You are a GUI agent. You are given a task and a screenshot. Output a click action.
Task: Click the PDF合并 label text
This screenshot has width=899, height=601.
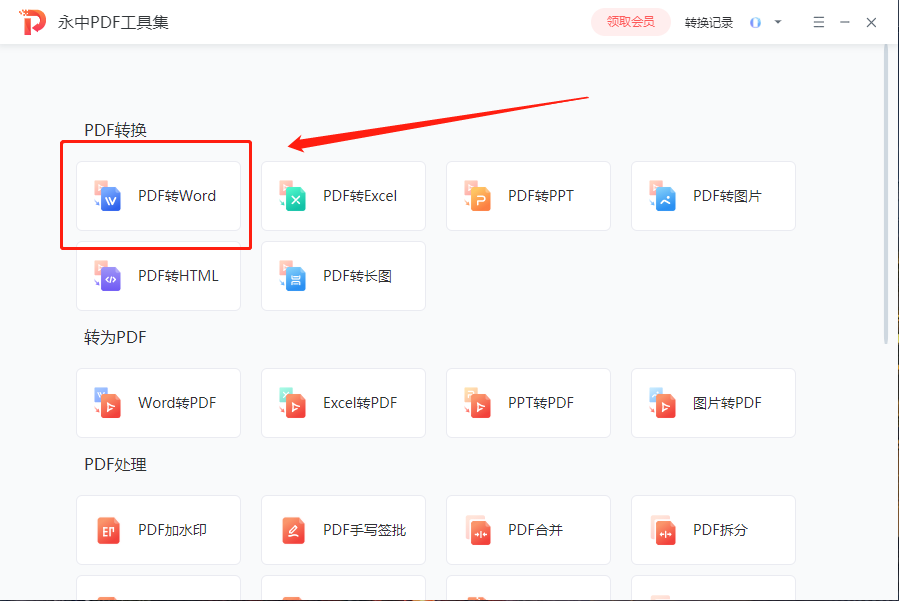[536, 530]
